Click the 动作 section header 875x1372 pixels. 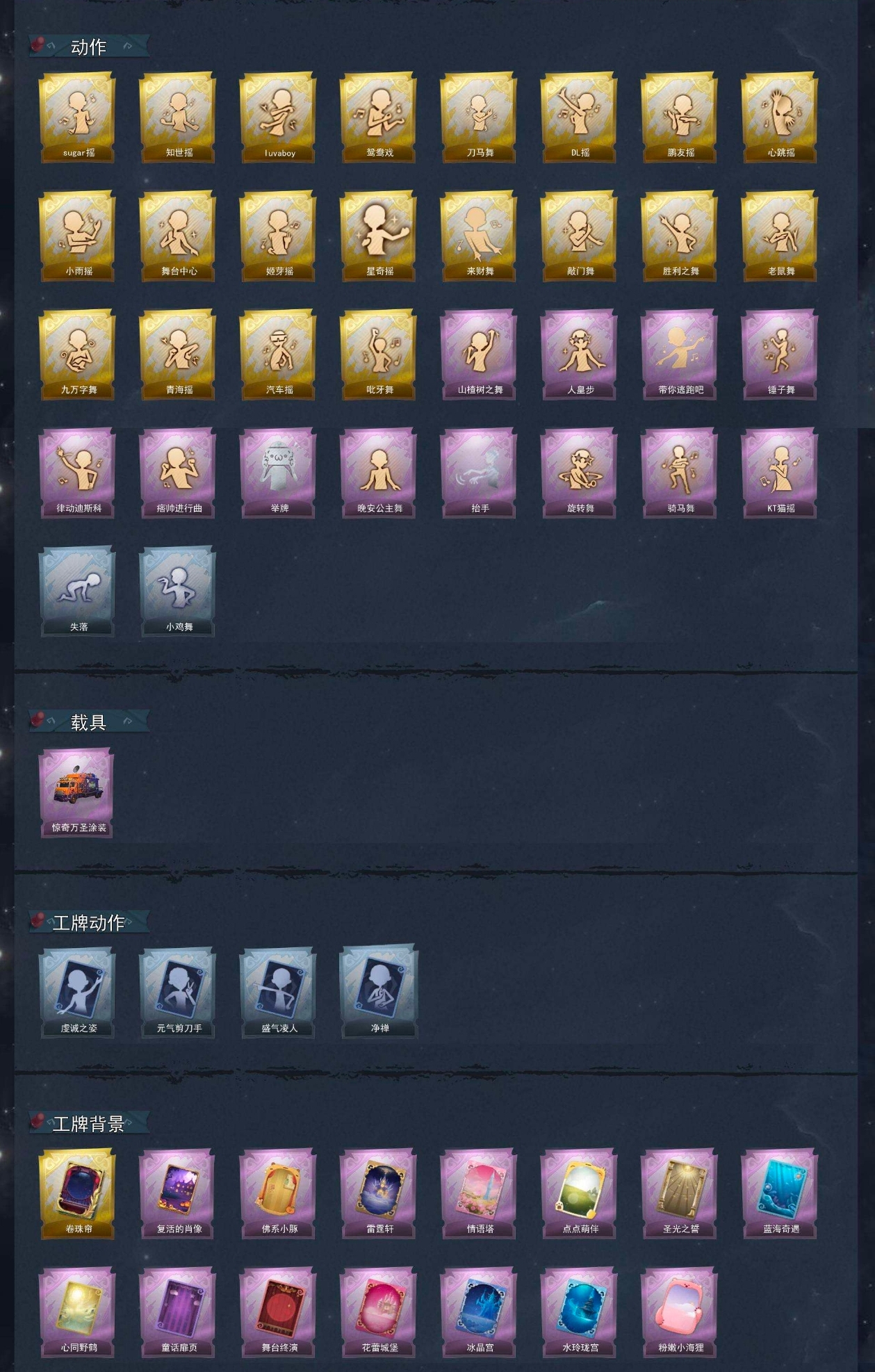click(88, 47)
